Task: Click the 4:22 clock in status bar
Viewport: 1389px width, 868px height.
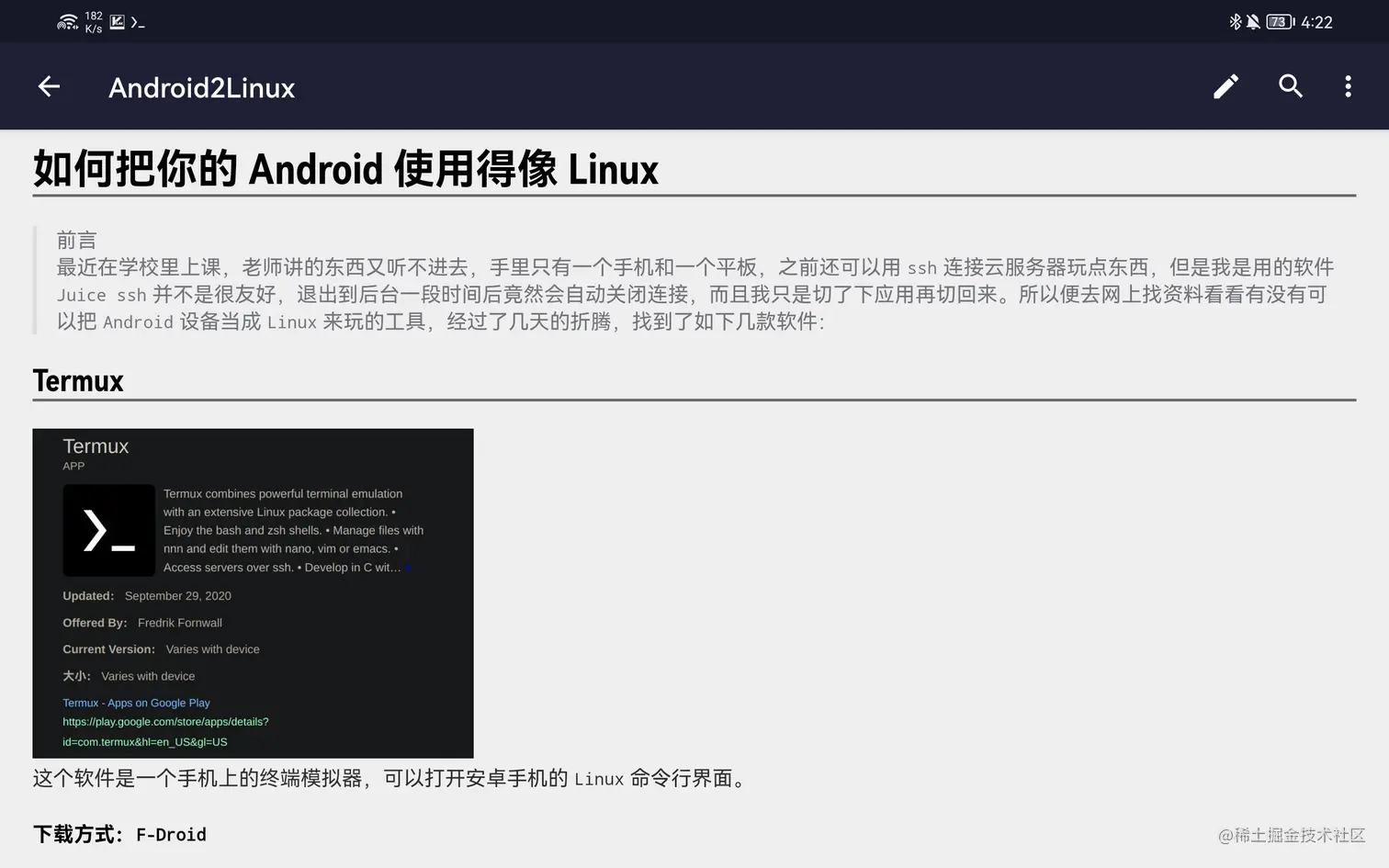Action: (1316, 22)
